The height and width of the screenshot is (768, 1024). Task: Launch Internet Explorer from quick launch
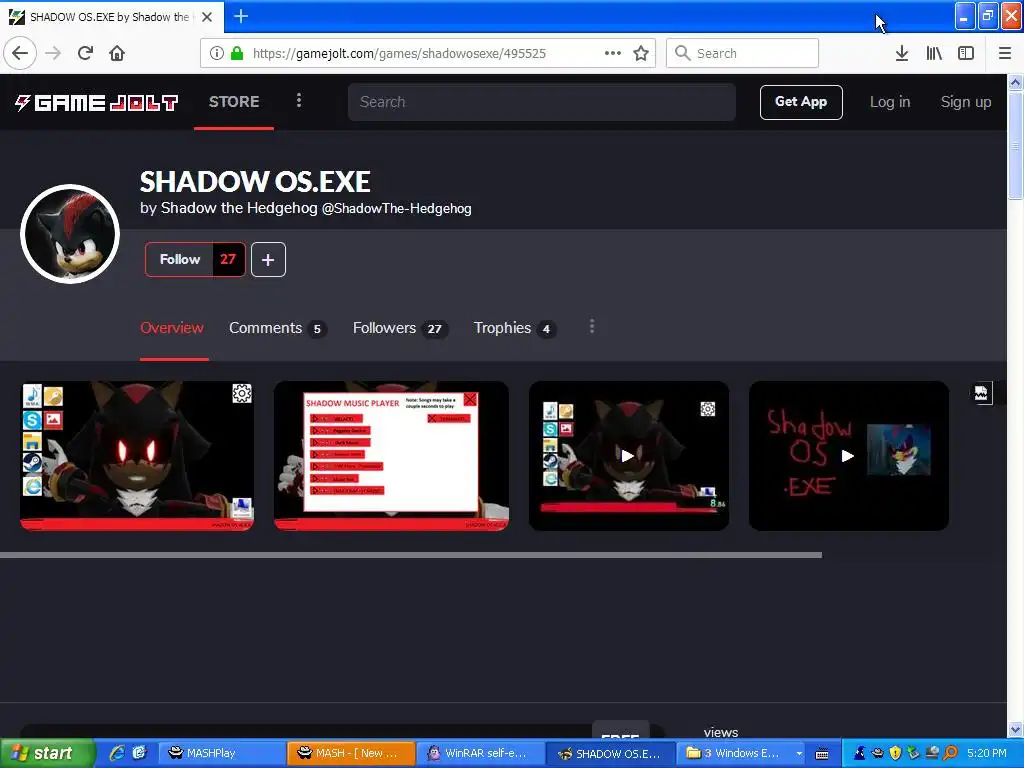(x=117, y=753)
